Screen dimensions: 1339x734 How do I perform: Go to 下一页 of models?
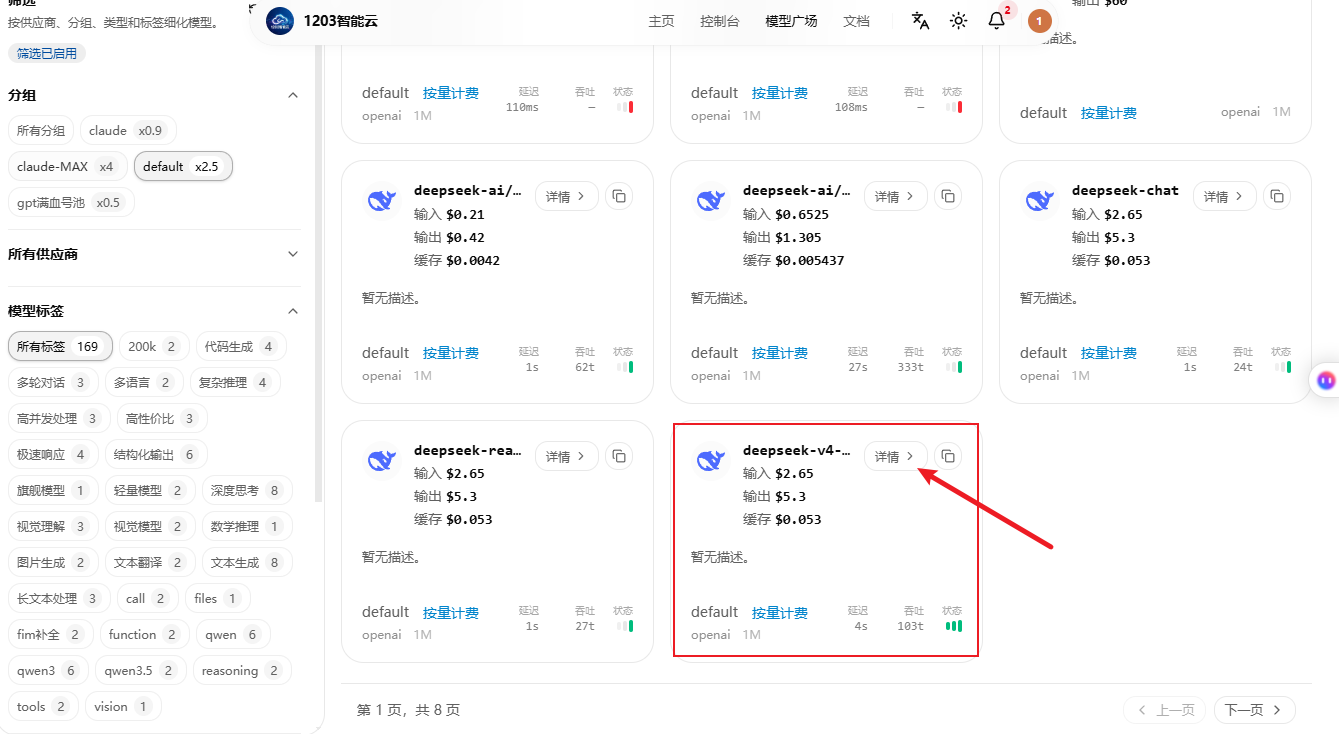(x=1255, y=710)
